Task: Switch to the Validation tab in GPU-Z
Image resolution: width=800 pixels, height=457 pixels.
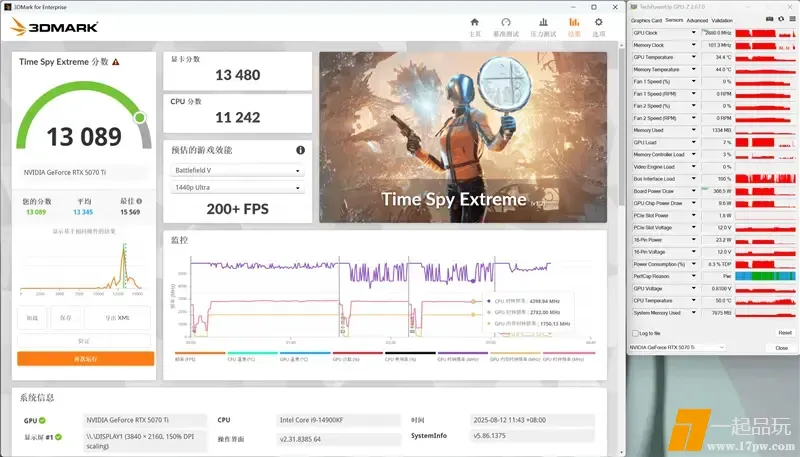Action: point(722,20)
